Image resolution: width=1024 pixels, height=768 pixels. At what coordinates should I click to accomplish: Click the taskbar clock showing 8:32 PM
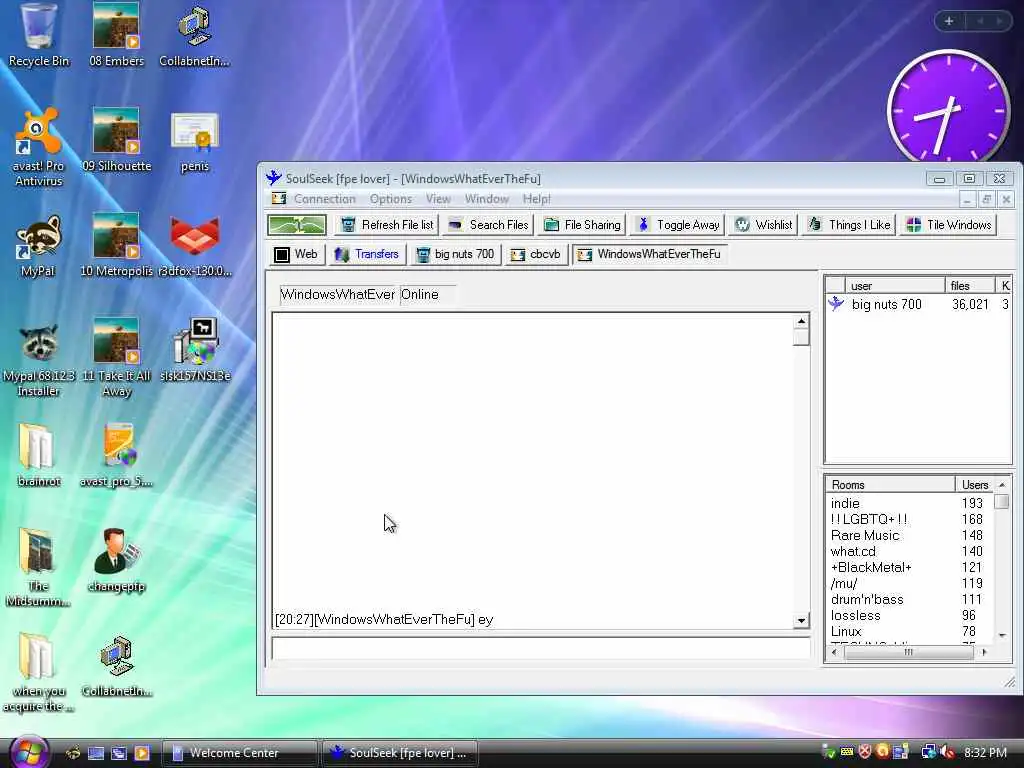click(985, 753)
